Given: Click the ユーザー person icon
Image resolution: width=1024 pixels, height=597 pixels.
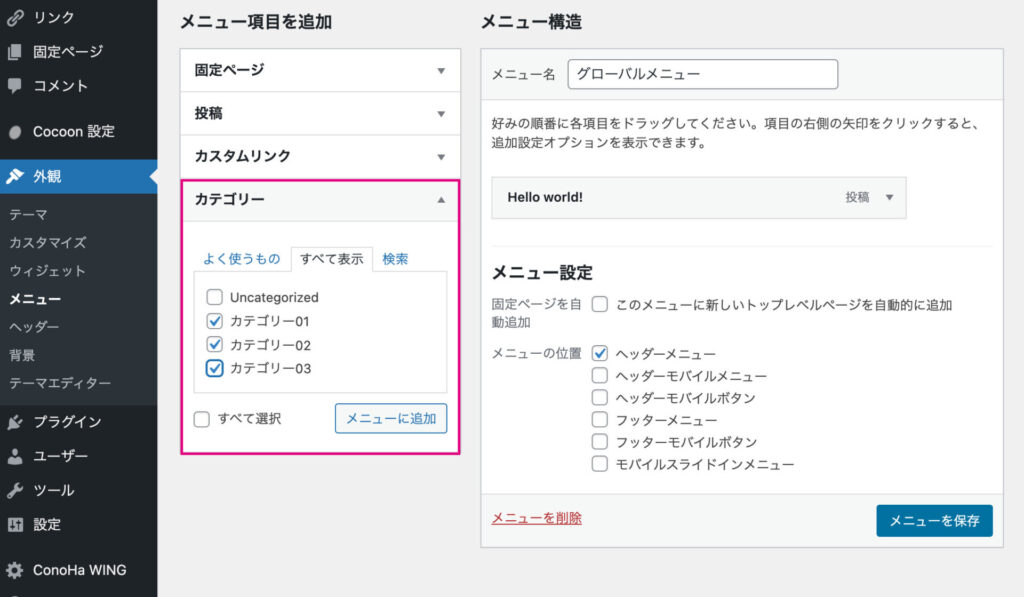Looking at the screenshot, I should click(x=15, y=456).
